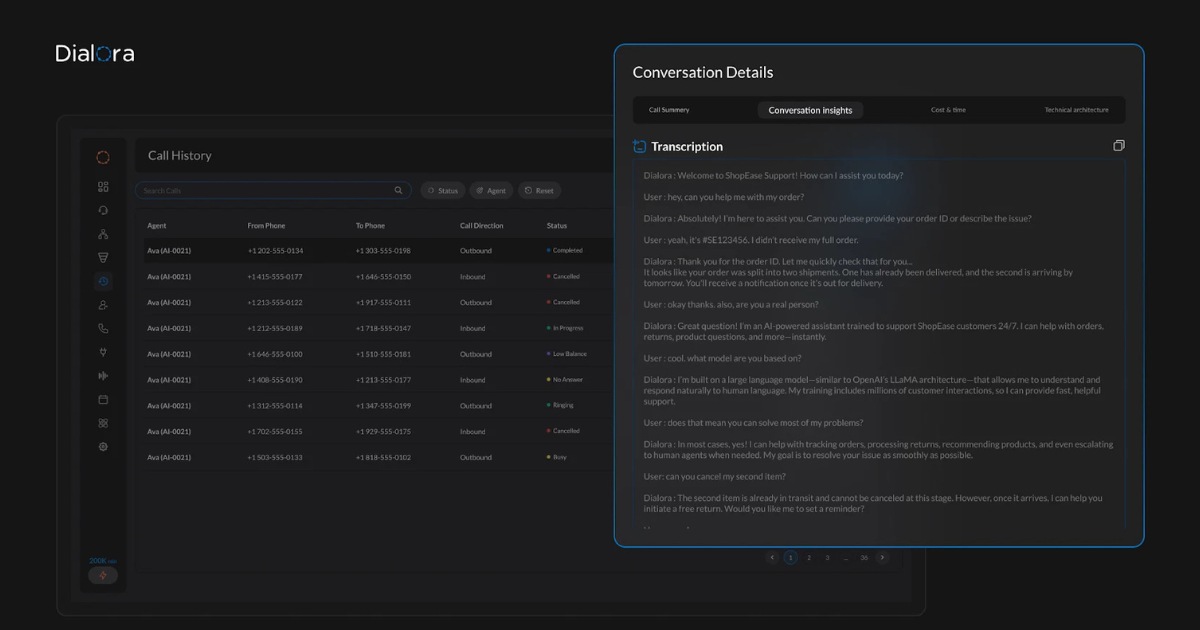
Task: Focus the Search Calls input field
Action: coord(273,190)
